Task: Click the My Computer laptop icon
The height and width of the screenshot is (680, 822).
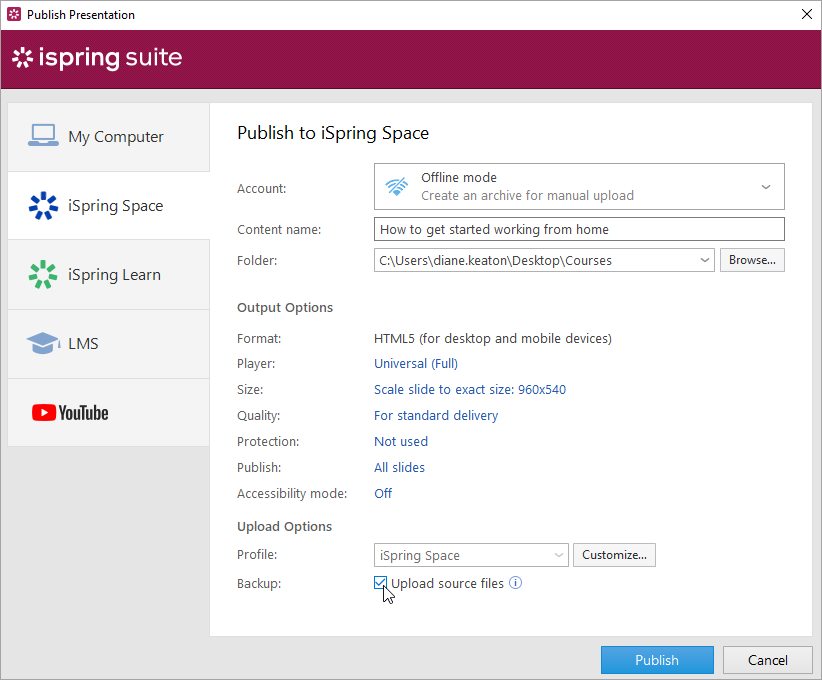Action: 43,136
